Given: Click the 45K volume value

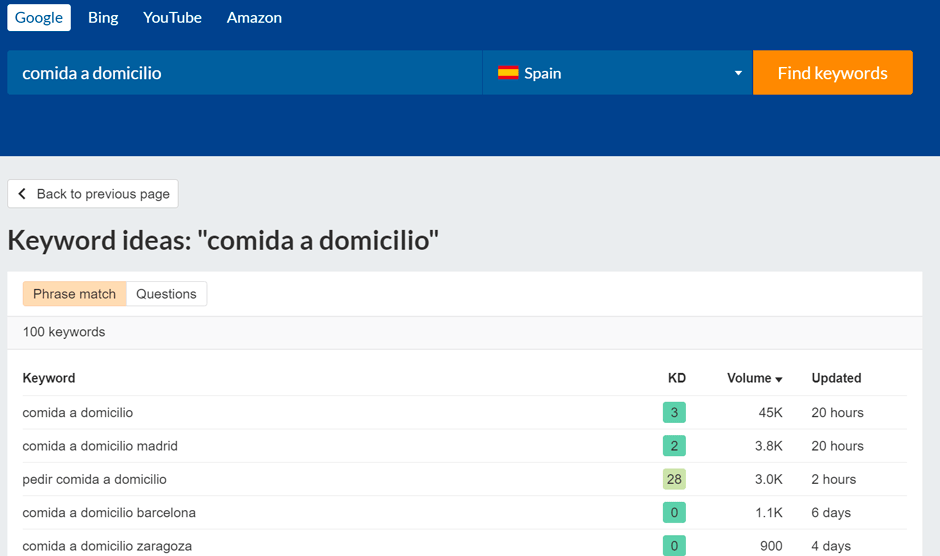Looking at the screenshot, I should point(770,413).
